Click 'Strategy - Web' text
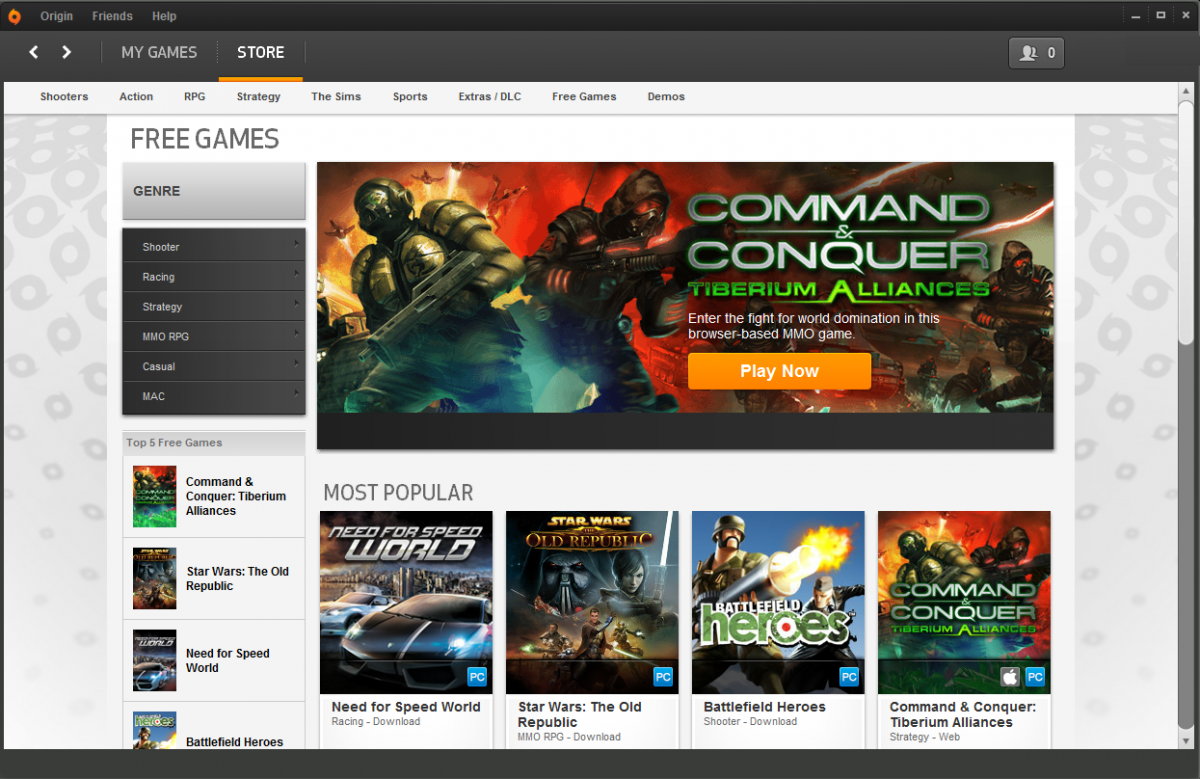1200x779 pixels. pos(925,737)
